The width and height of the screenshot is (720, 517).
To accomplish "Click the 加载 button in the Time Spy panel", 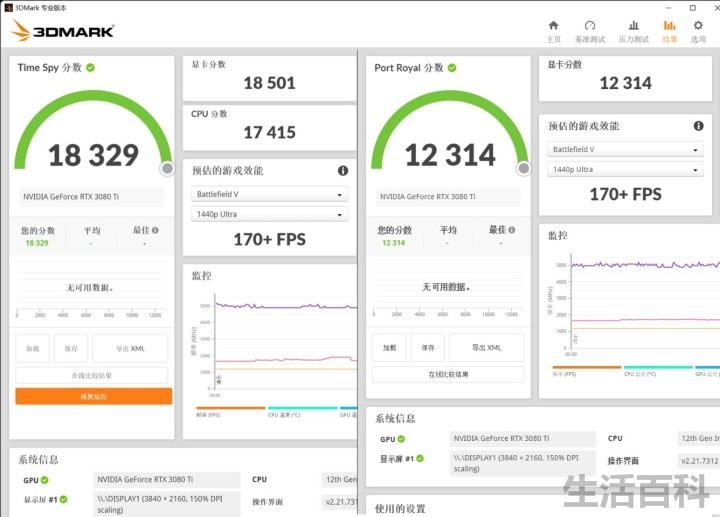I will (33, 348).
